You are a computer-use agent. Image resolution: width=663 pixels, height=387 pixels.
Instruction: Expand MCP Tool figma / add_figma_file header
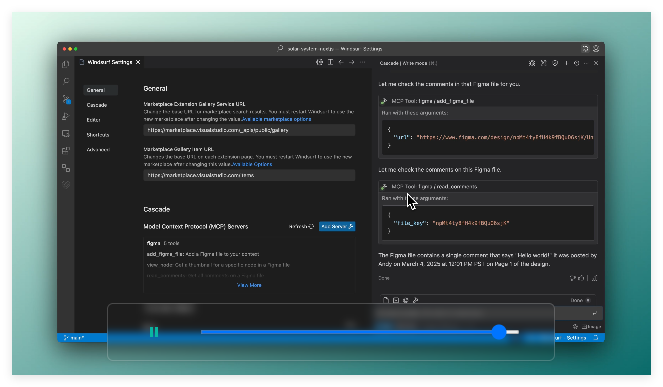(x=488, y=101)
